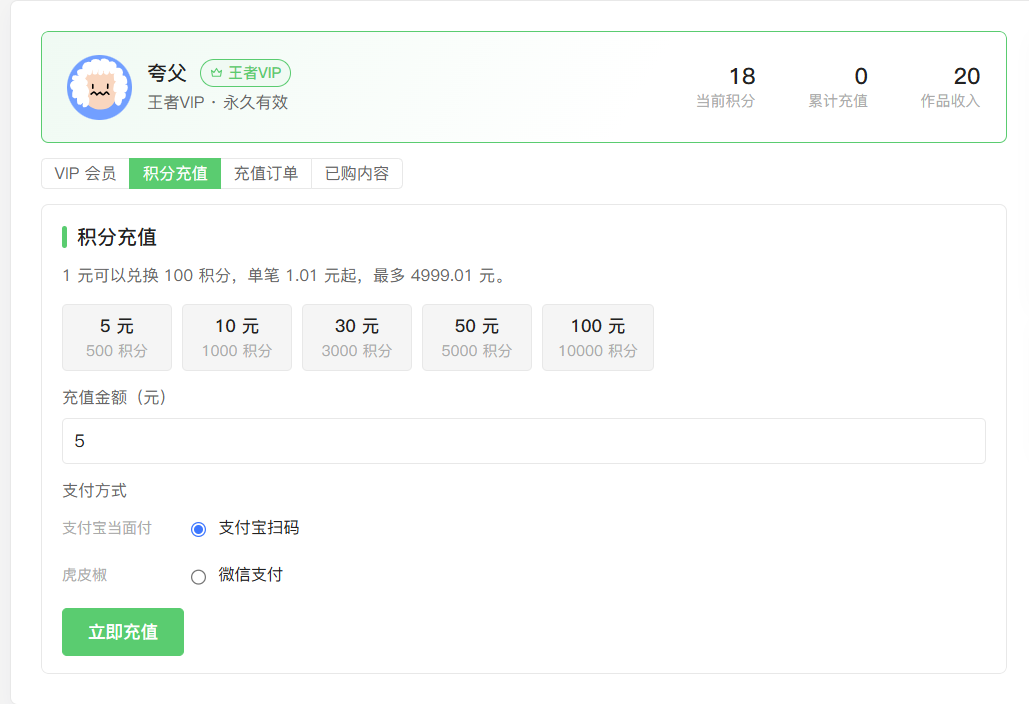Select the 50 元 5000 积分 package

click(477, 337)
